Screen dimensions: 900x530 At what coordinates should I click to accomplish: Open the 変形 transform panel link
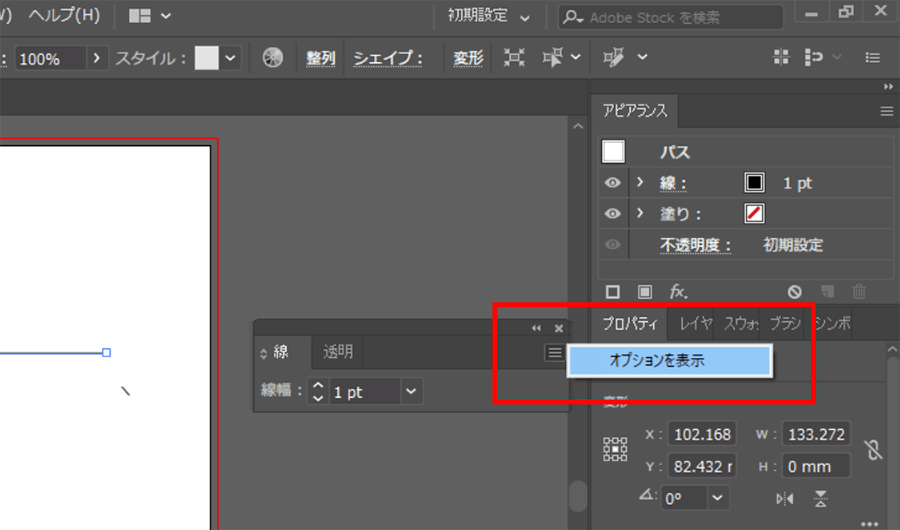click(468, 58)
